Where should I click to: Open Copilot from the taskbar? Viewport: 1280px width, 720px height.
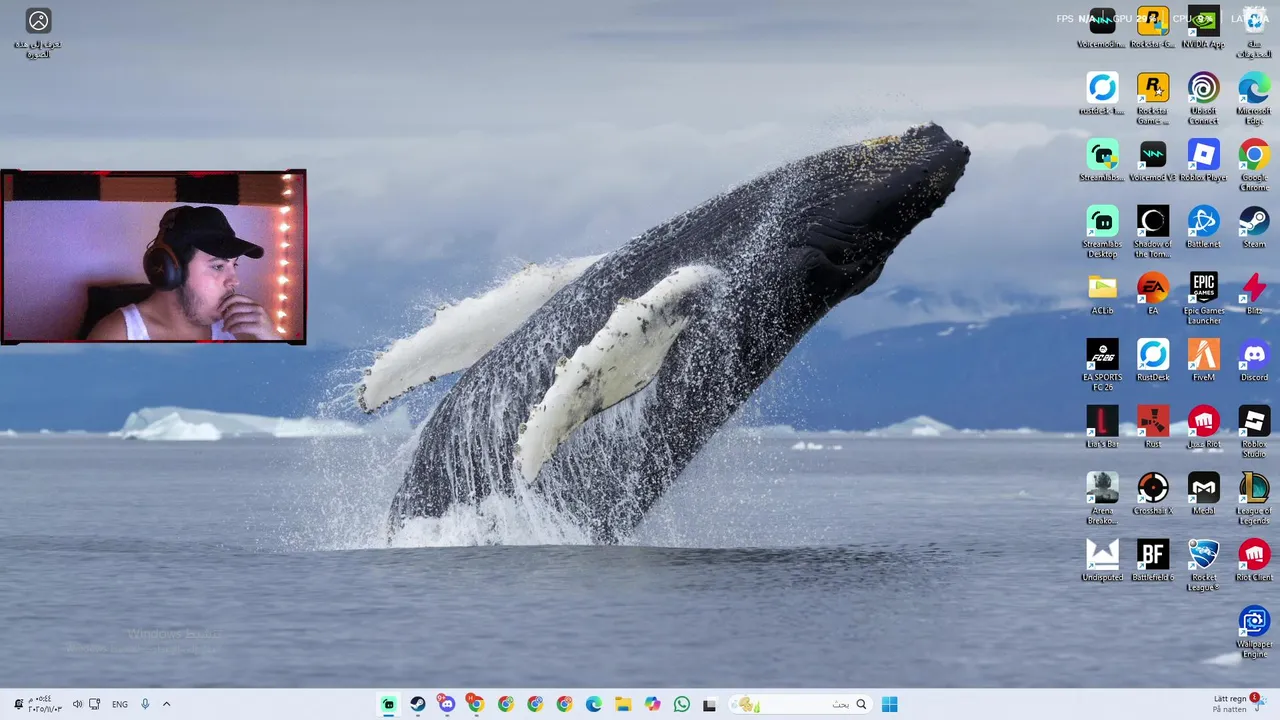(652, 704)
